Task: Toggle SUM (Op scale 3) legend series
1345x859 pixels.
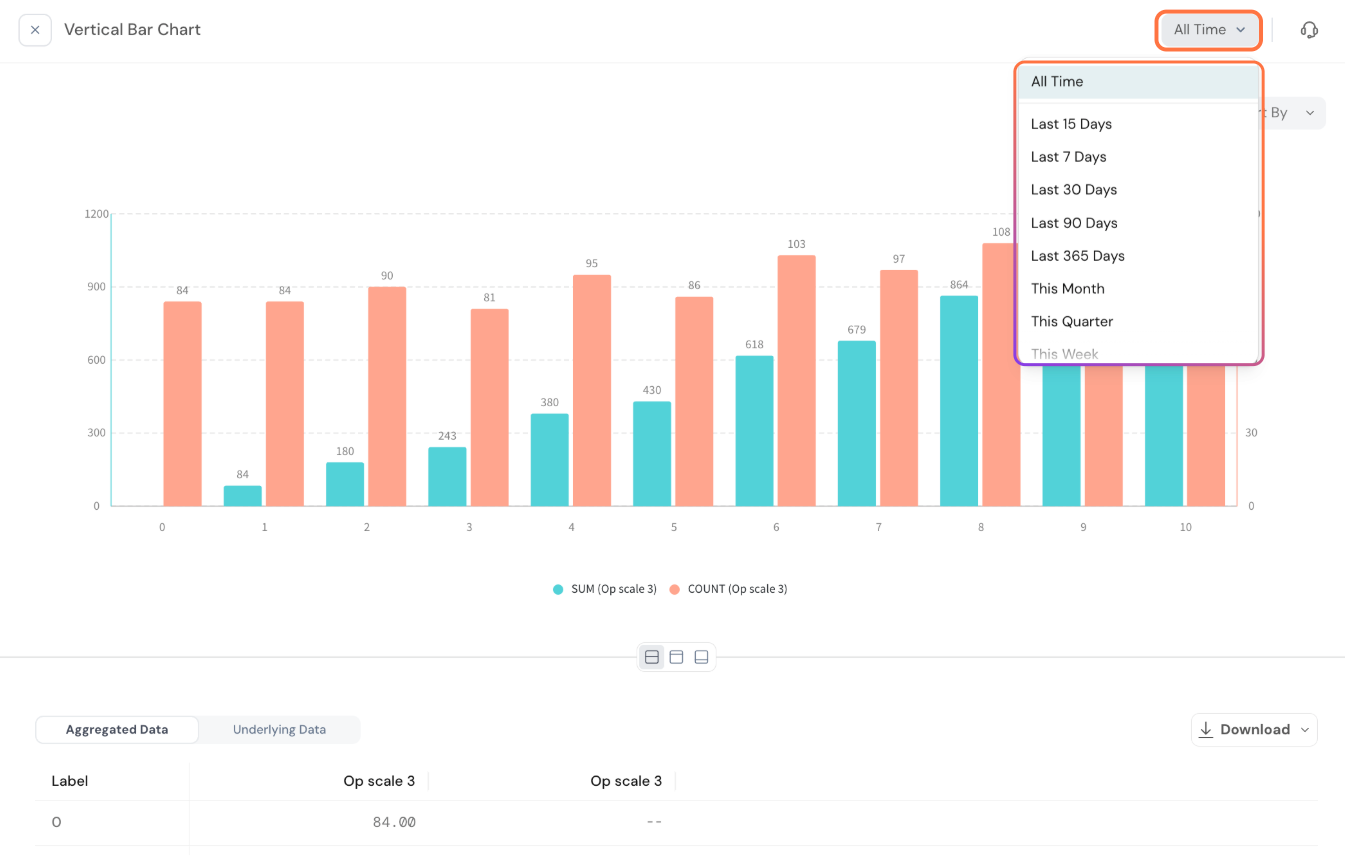Action: 605,589
